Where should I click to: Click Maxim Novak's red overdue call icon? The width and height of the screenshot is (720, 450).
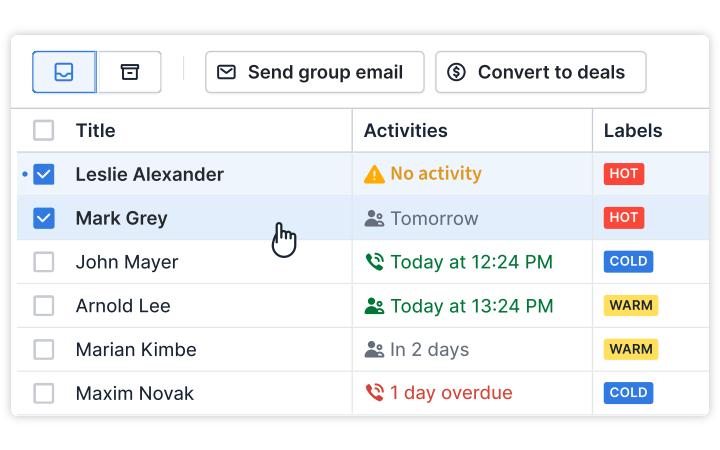point(374,393)
